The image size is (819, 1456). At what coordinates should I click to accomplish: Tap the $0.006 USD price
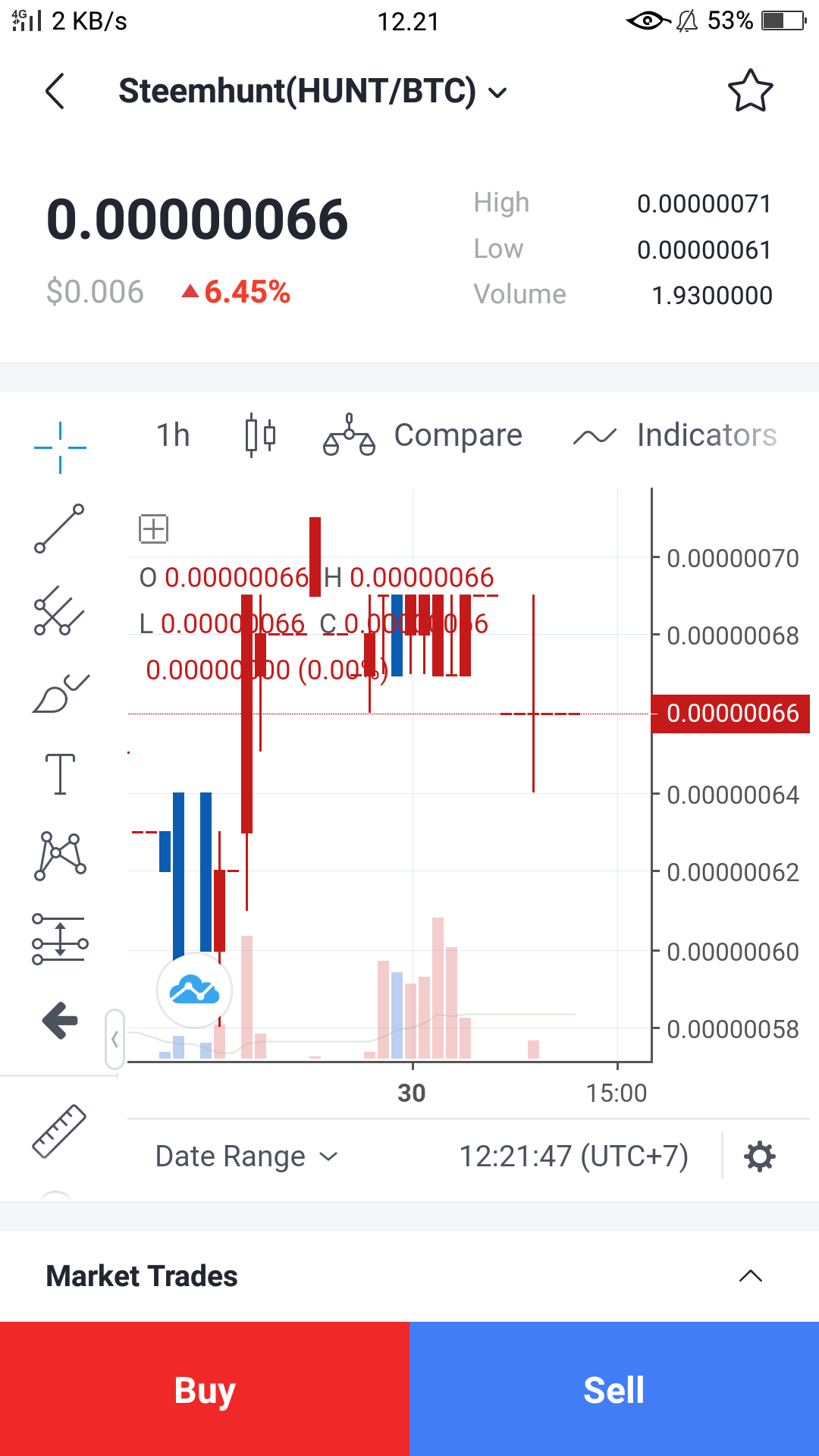point(95,292)
